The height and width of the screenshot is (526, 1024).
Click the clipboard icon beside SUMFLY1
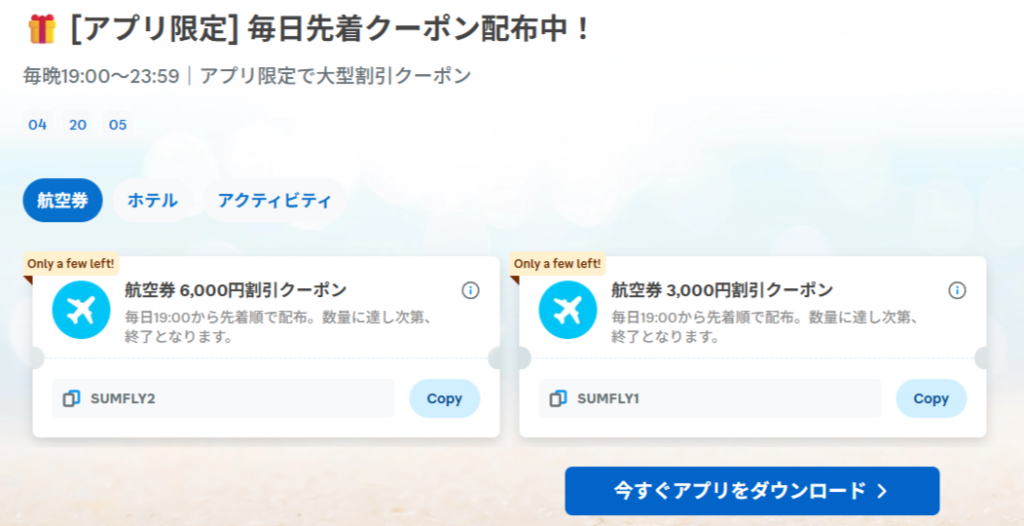point(558,399)
